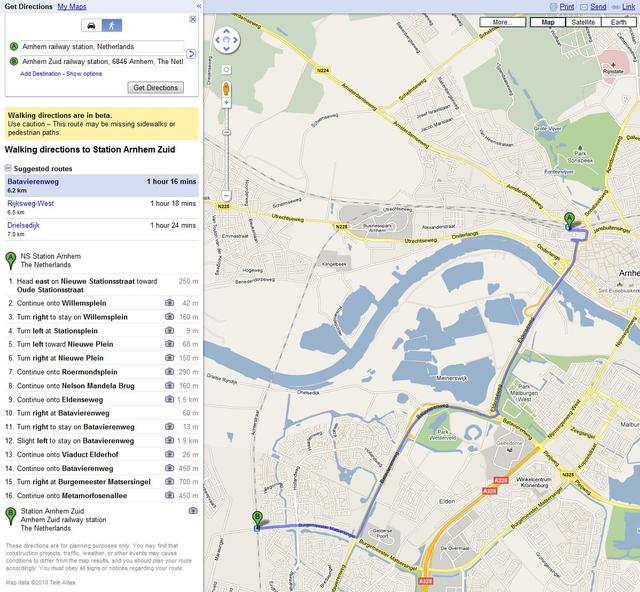Click Show options link

[x=84, y=73]
